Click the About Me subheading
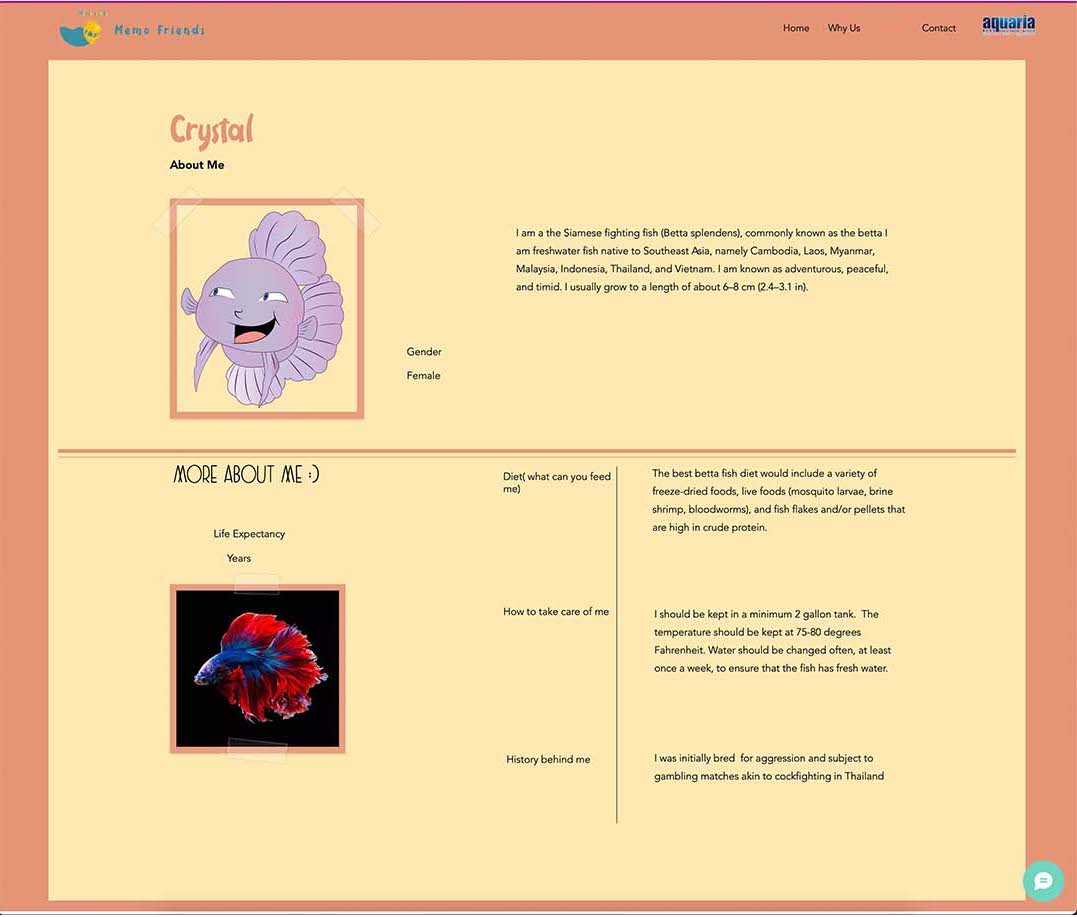This screenshot has width=1077, height=917. tap(197, 165)
